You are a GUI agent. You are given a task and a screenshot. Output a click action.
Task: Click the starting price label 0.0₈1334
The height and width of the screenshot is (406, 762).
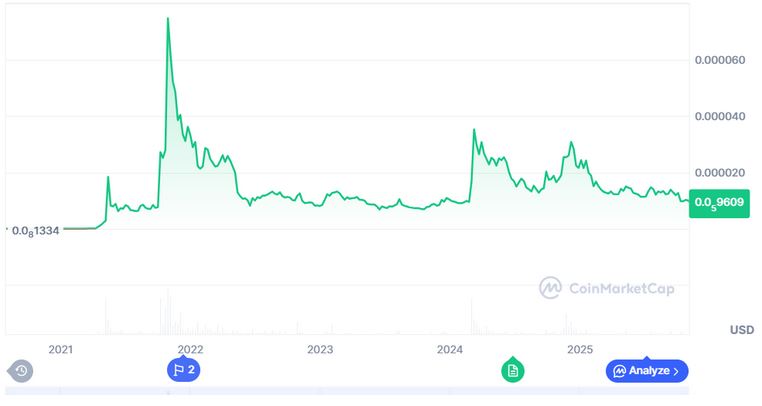click(36, 230)
